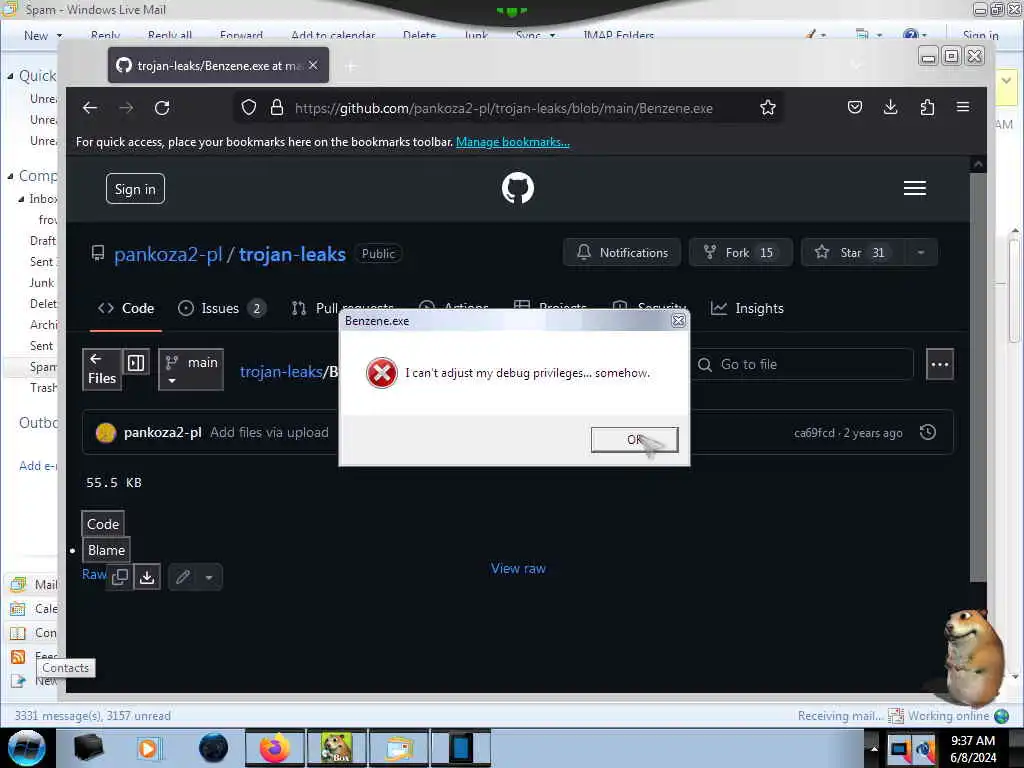Viewport: 1024px width, 768px height.
Task: Download the raw Benzene.exe file
Action: point(148,577)
